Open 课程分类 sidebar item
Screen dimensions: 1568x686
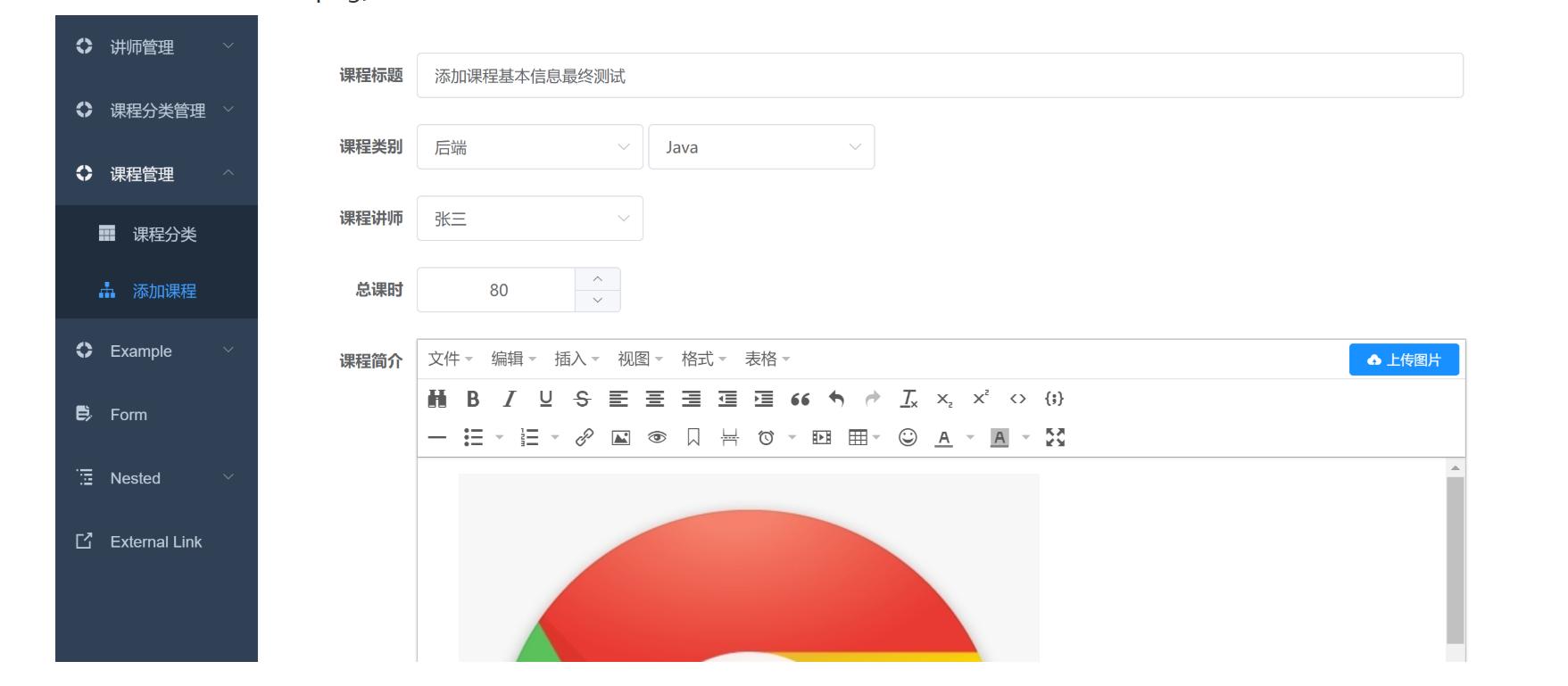pyautogui.click(x=156, y=234)
